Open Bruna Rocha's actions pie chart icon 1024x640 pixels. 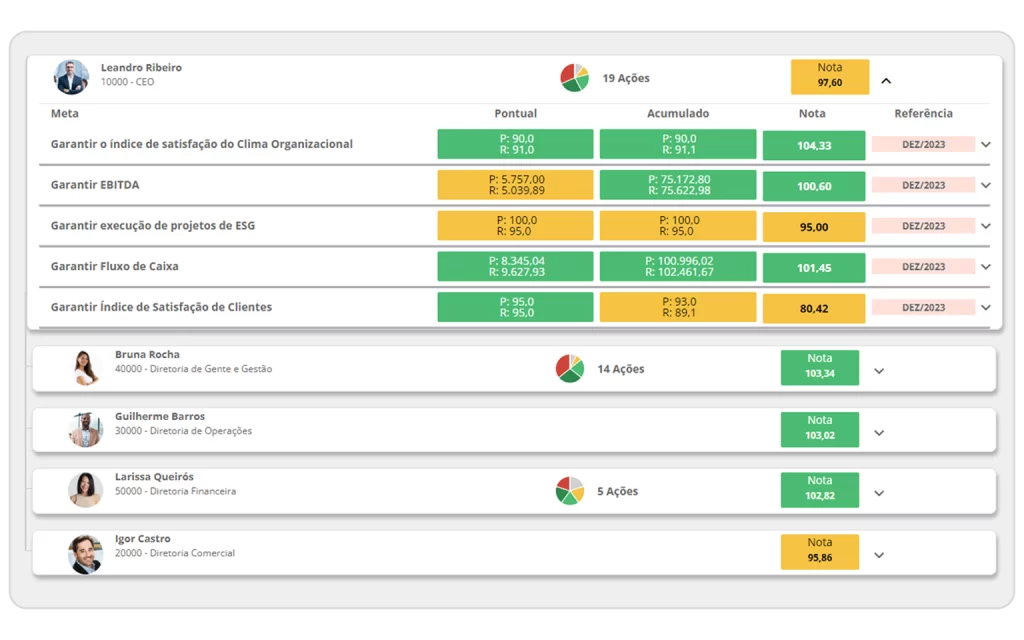[569, 368]
